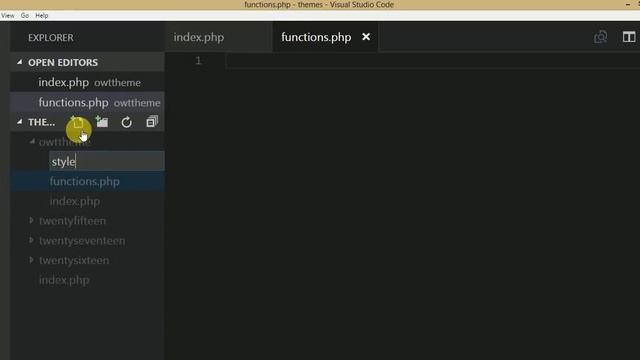Expand the twentyfifteen folder
This screenshot has height=360, width=640.
pyautogui.click(x=31, y=220)
